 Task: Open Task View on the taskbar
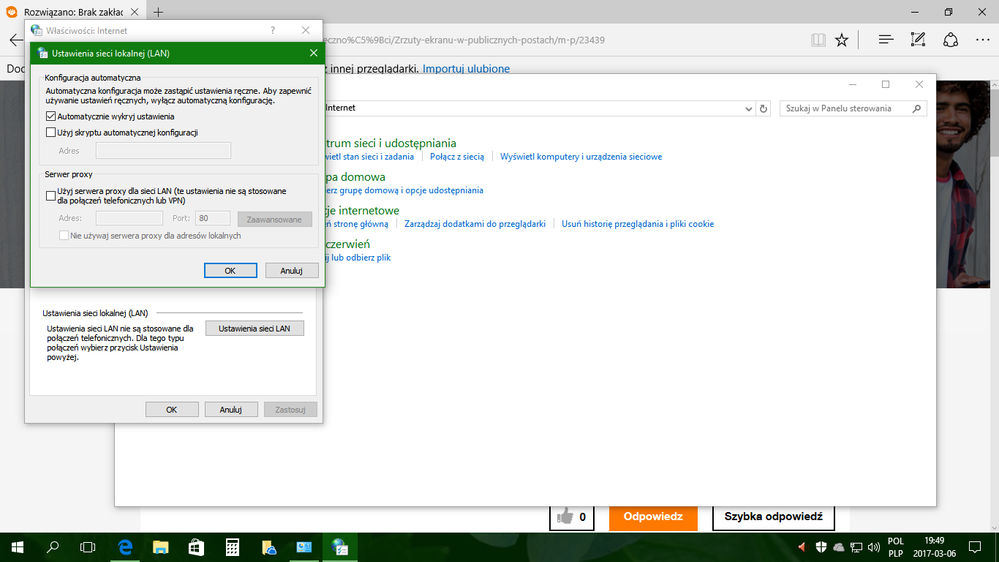click(88, 547)
